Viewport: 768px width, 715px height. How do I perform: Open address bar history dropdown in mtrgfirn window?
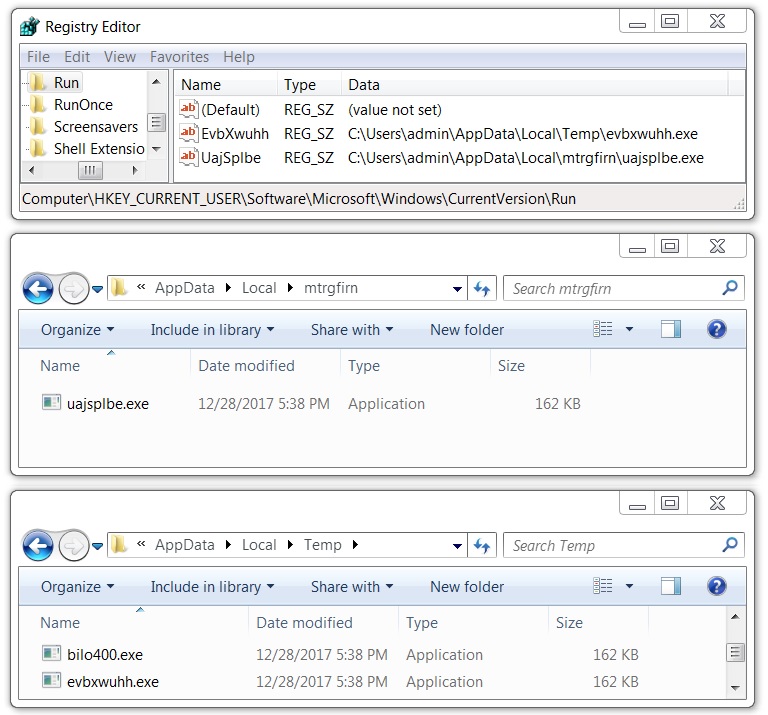[457, 288]
